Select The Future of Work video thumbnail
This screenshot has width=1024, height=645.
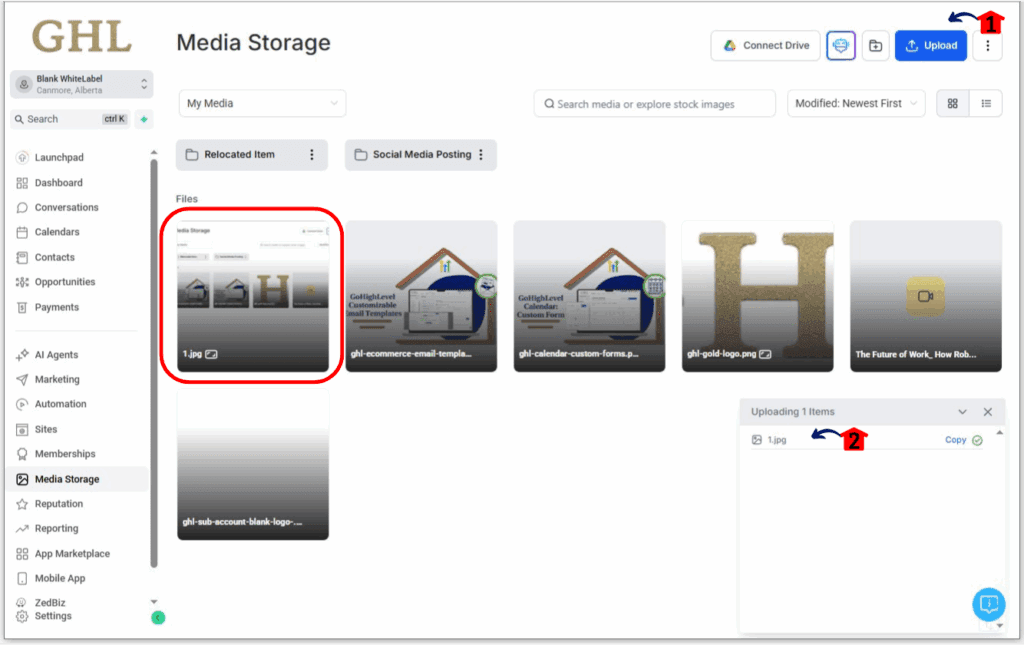pos(926,296)
